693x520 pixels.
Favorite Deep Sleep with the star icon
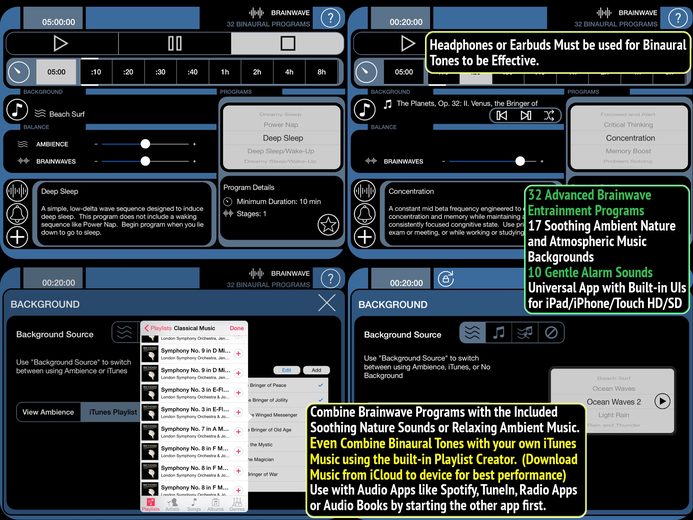coord(328,225)
